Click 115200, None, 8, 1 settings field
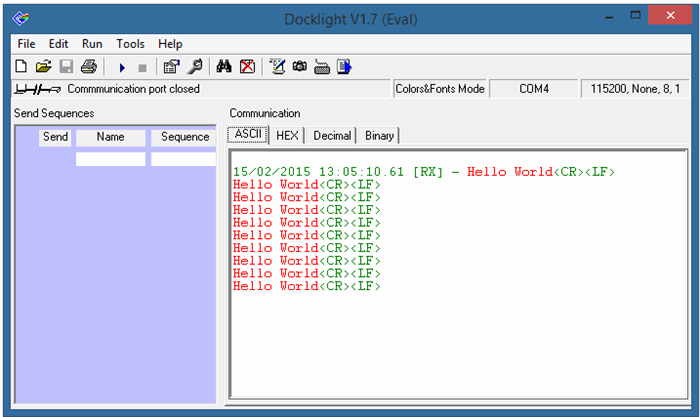 (635, 89)
